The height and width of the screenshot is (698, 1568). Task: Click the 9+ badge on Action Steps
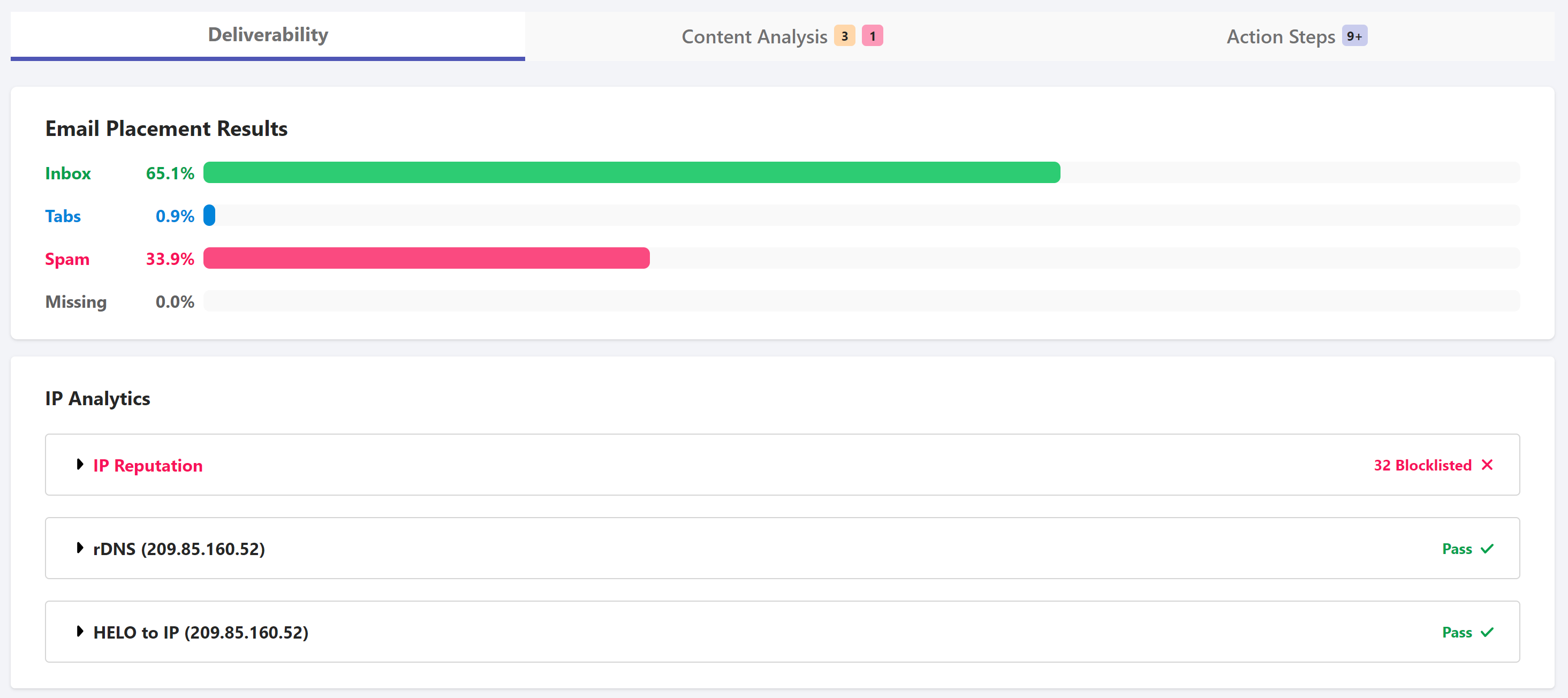click(x=1354, y=36)
